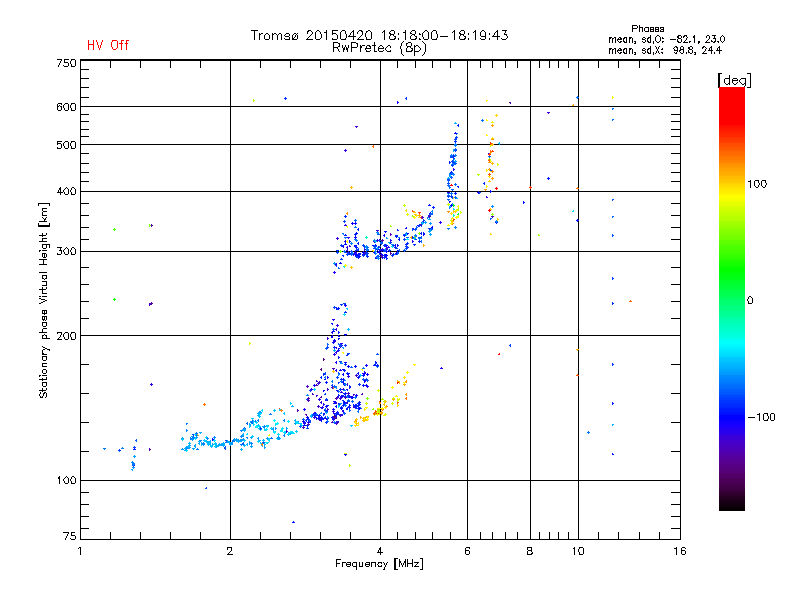The height and width of the screenshot is (600, 800).
Task: Click the x-axis label "8"
Action: click(530, 551)
